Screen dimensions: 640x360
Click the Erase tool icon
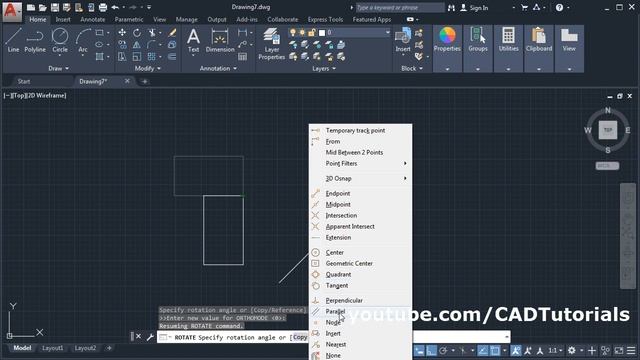click(x=172, y=33)
